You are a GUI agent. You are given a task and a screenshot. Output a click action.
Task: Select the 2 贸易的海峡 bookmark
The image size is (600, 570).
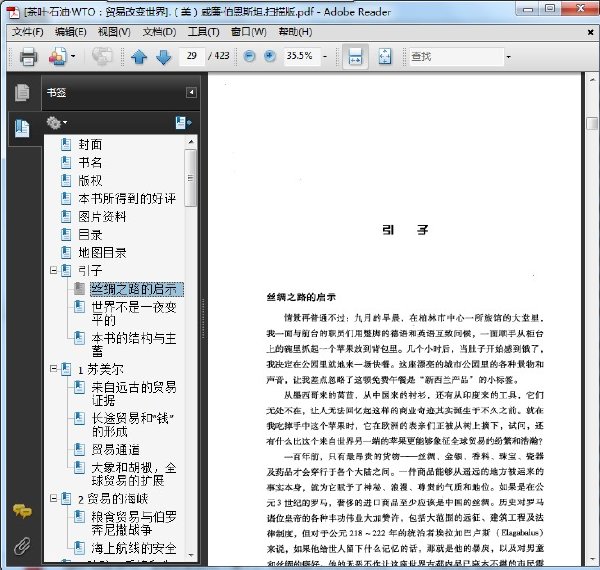click(113, 499)
